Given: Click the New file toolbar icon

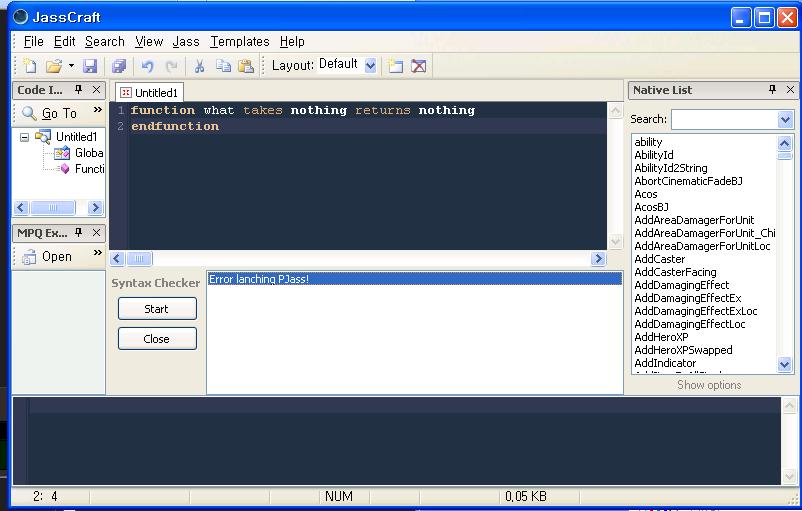Looking at the screenshot, I should point(30,66).
